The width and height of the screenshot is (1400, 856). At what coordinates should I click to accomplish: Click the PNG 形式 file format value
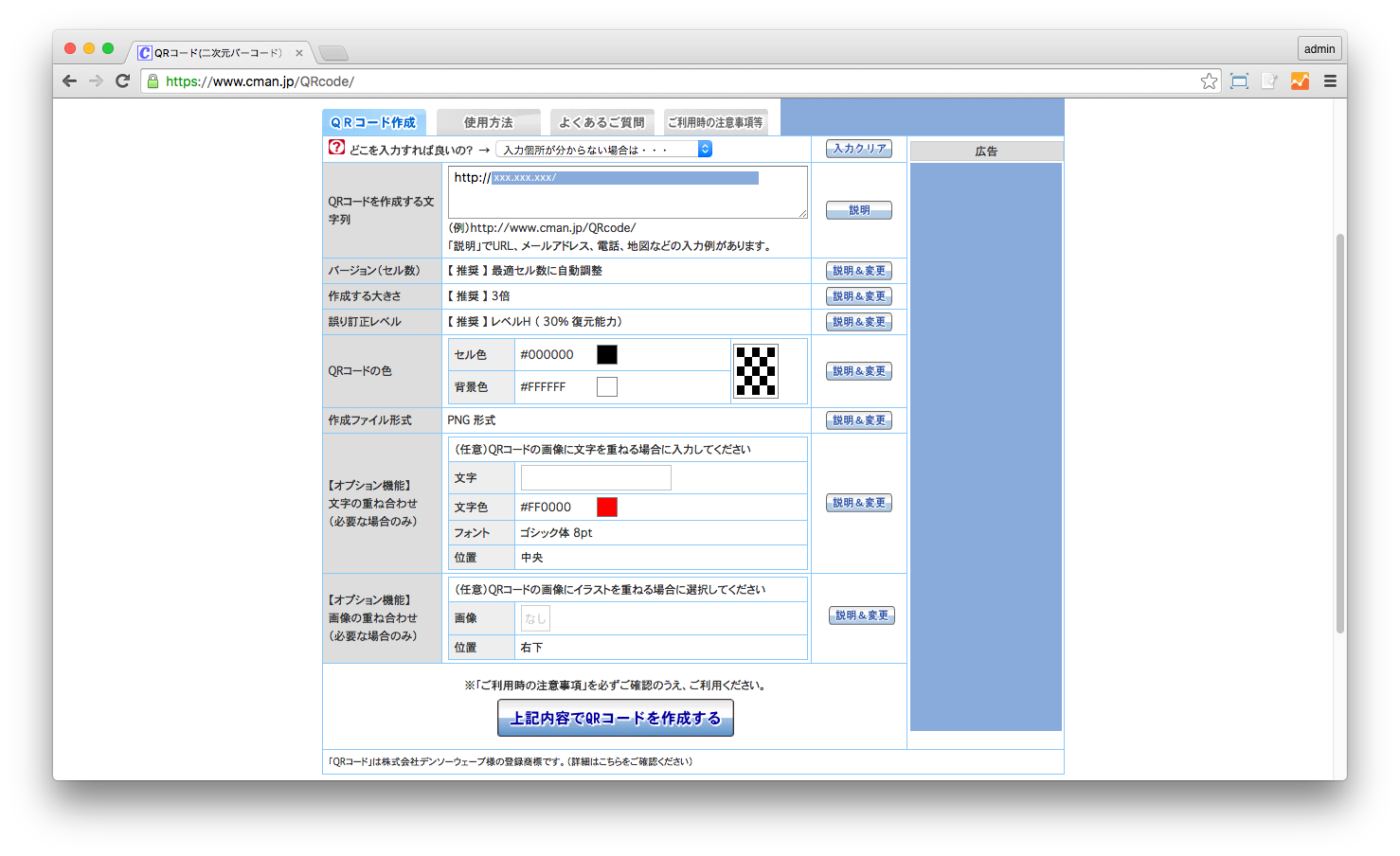coord(472,419)
